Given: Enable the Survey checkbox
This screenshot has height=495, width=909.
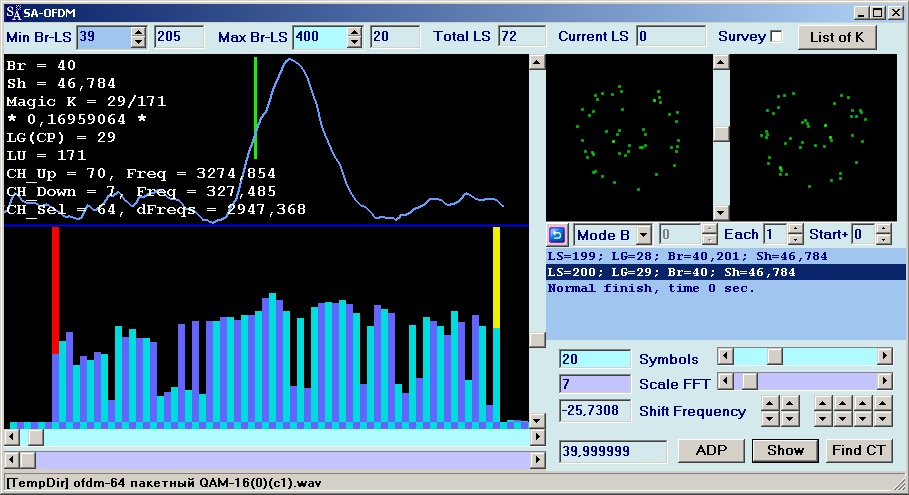Looking at the screenshot, I should [776, 37].
